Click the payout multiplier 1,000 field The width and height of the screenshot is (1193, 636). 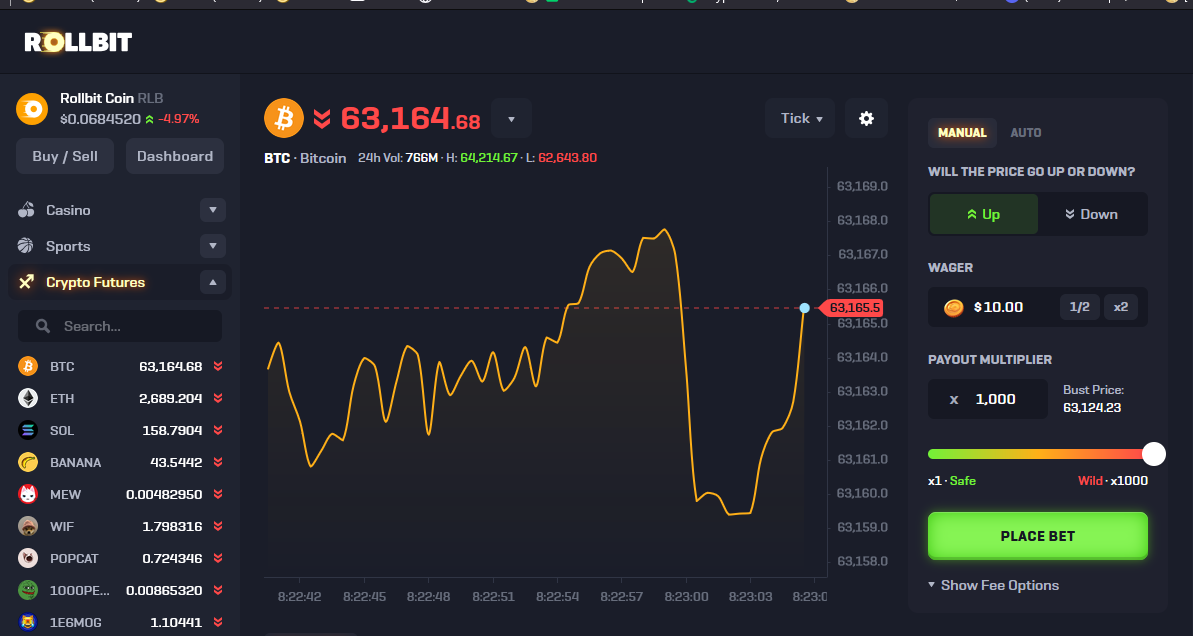point(988,399)
